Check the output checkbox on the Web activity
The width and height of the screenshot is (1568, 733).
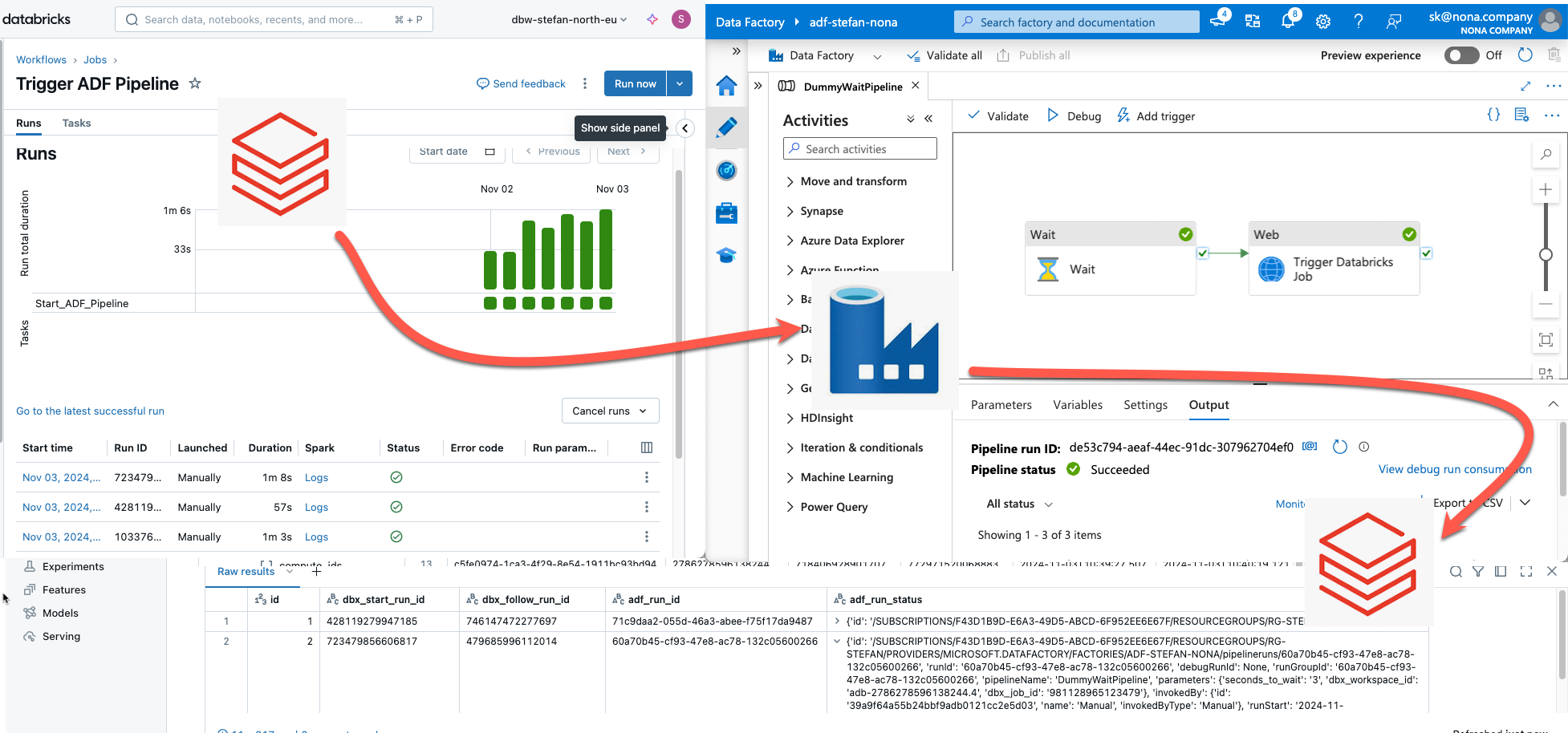coord(1427,253)
